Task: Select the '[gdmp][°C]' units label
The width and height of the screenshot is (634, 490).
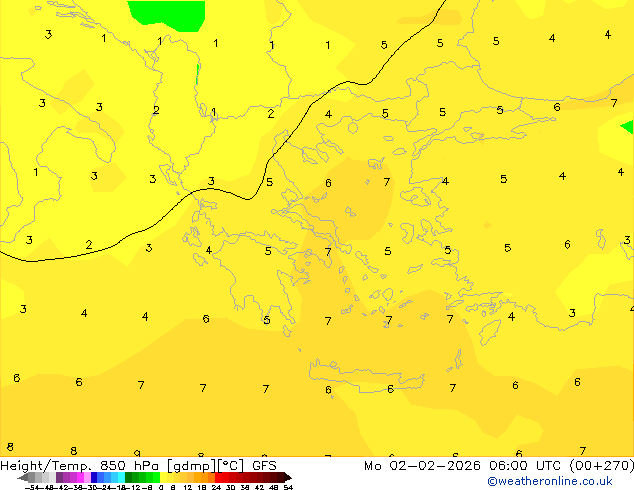Action: pos(205,466)
